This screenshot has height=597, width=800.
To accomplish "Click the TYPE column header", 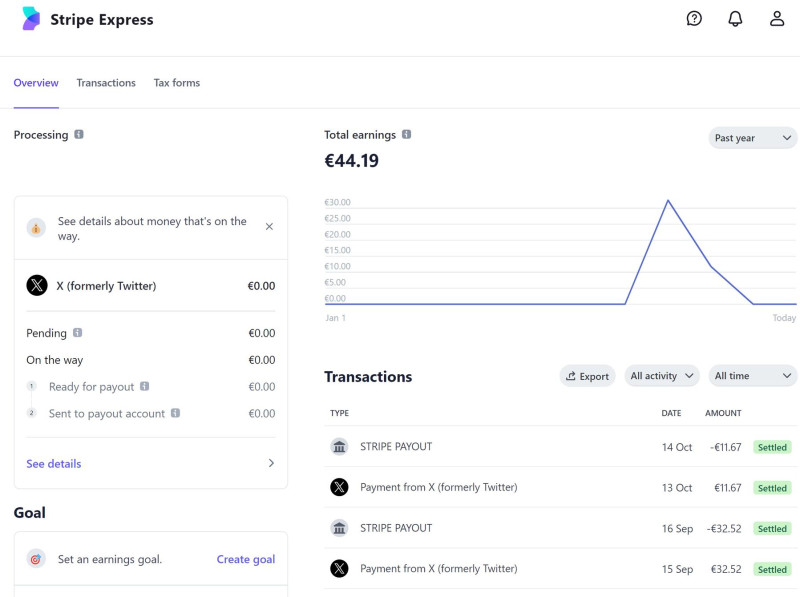I will click(x=339, y=413).
